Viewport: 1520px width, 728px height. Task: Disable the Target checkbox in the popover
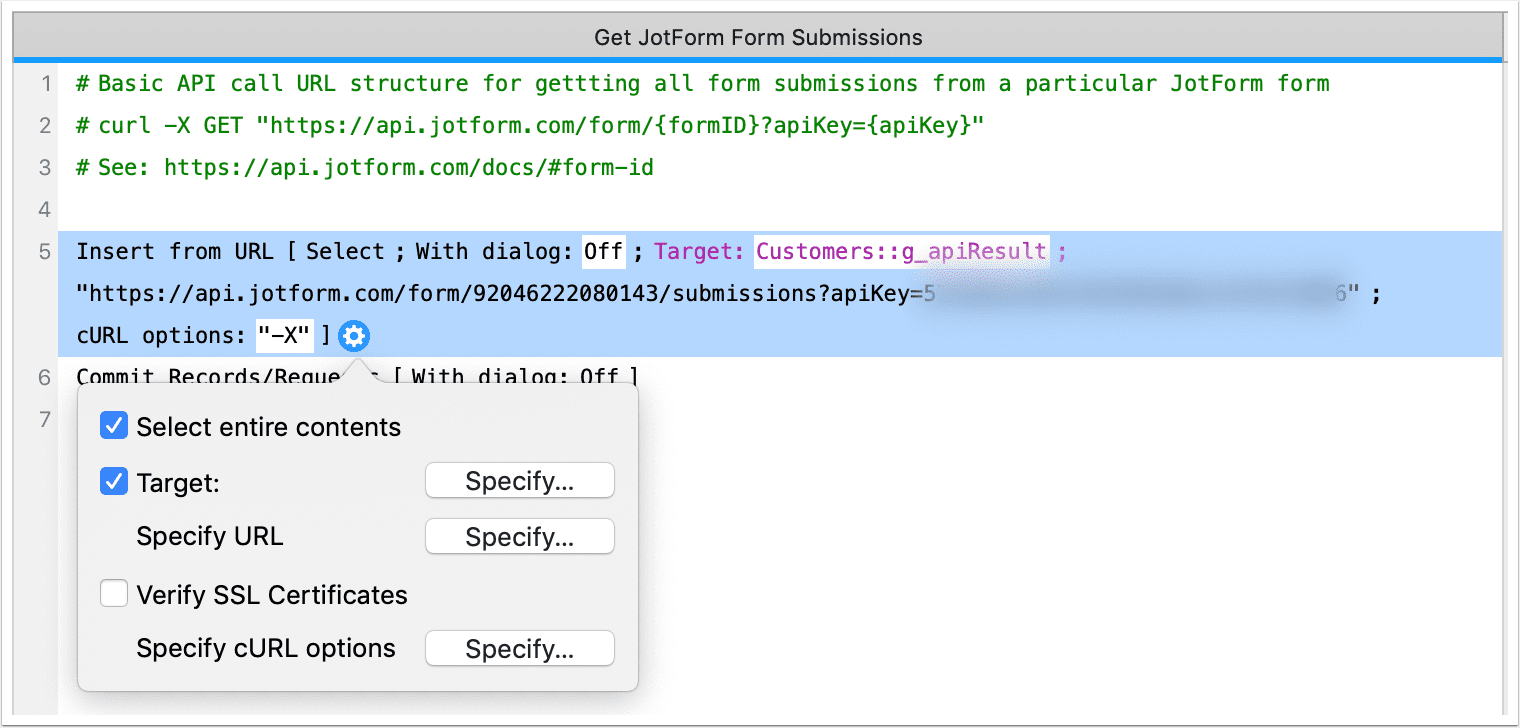[x=114, y=482]
